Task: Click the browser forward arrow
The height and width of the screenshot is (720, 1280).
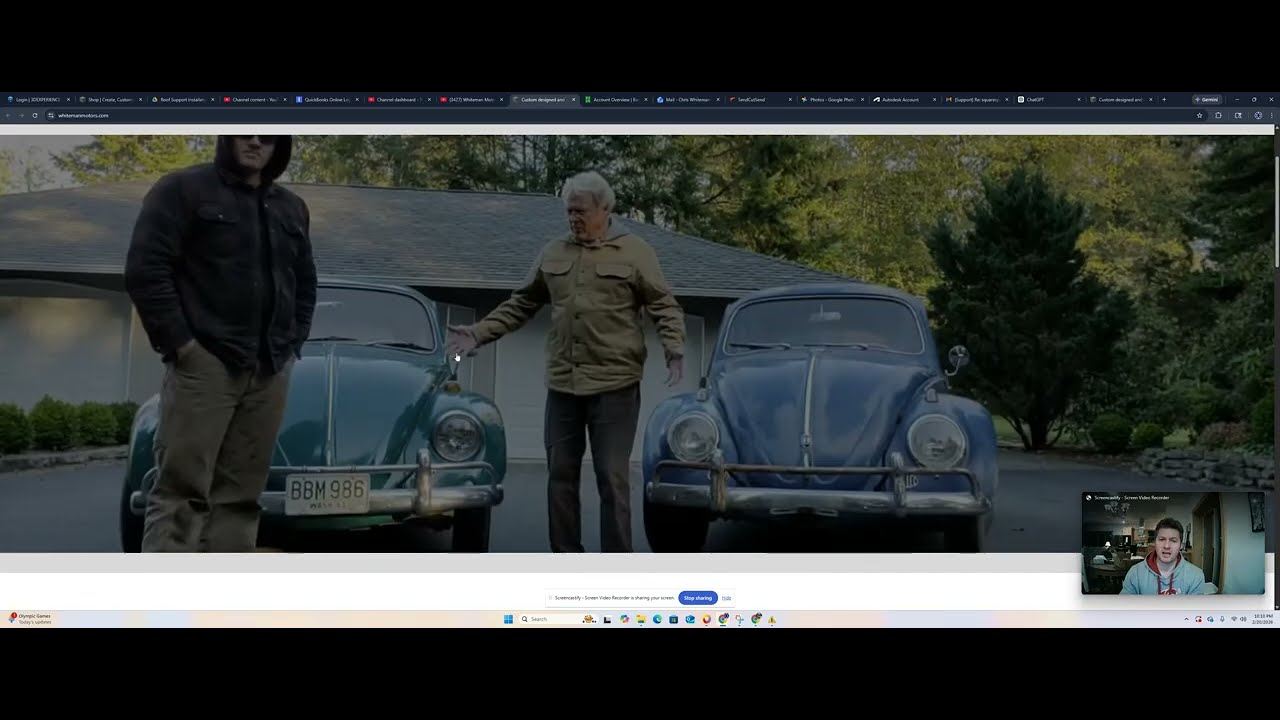Action: [x=21, y=115]
